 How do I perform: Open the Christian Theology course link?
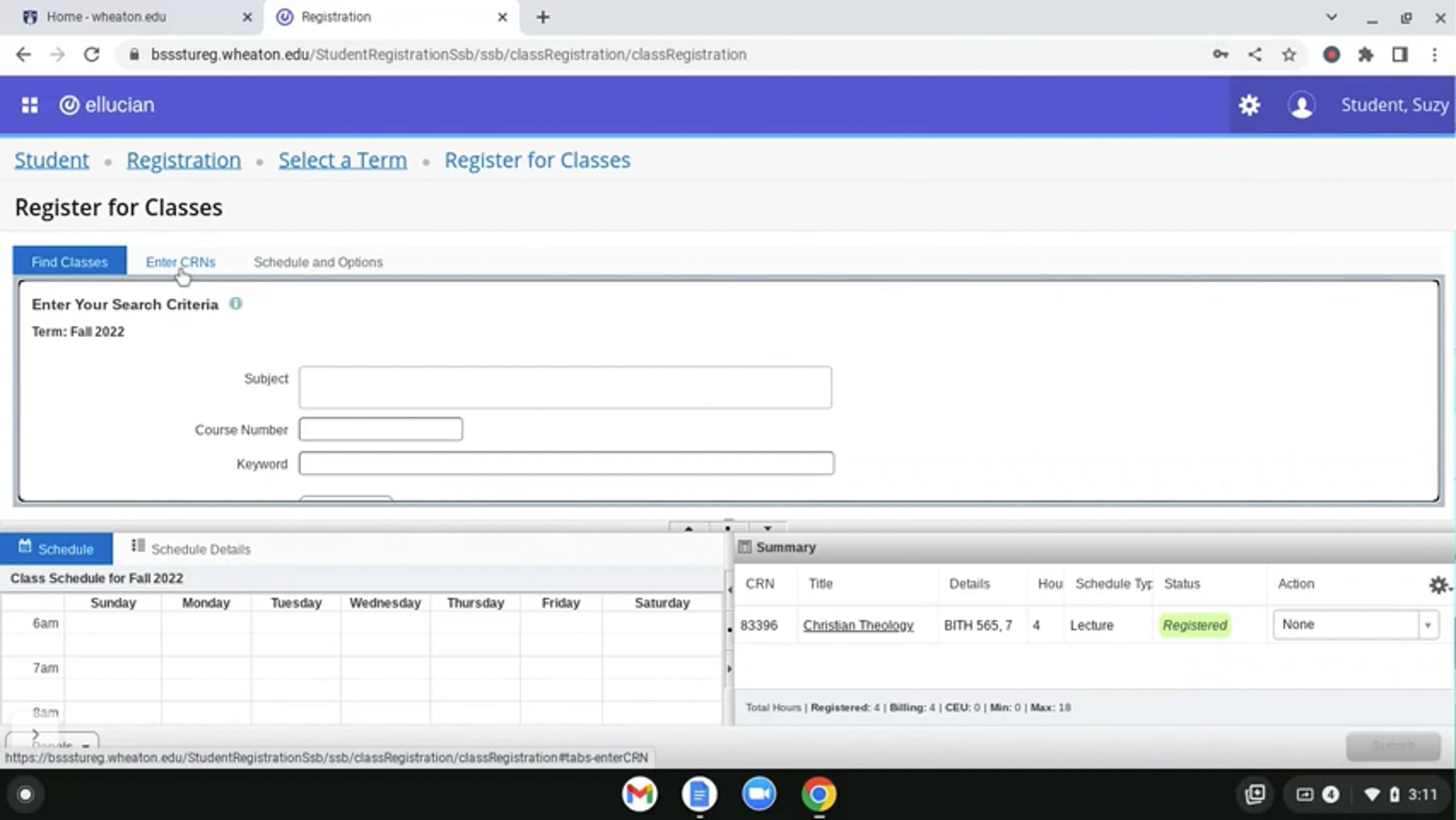point(858,625)
